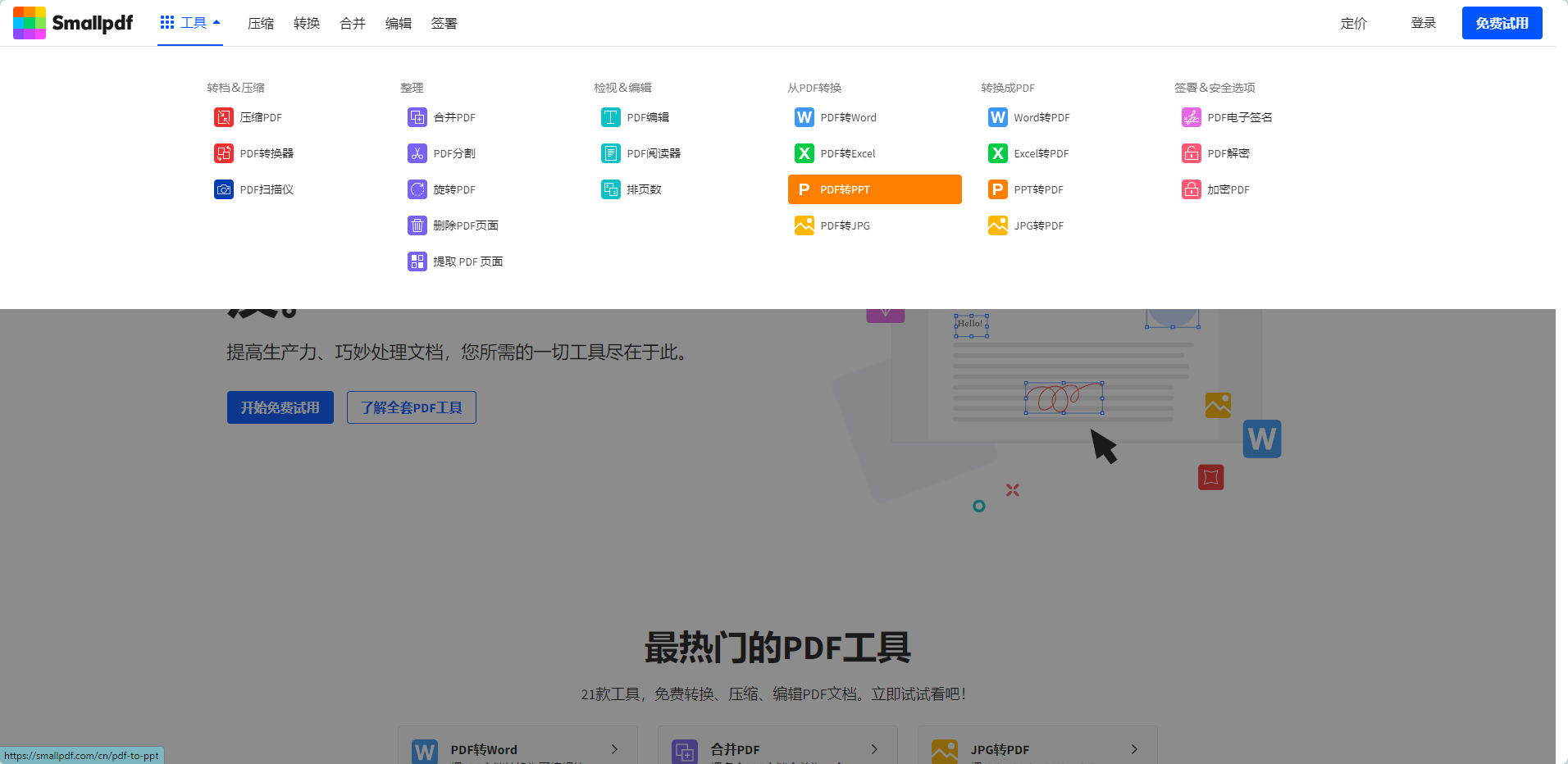
Task: Click the PDF转Excel green X icon
Action: [x=805, y=153]
